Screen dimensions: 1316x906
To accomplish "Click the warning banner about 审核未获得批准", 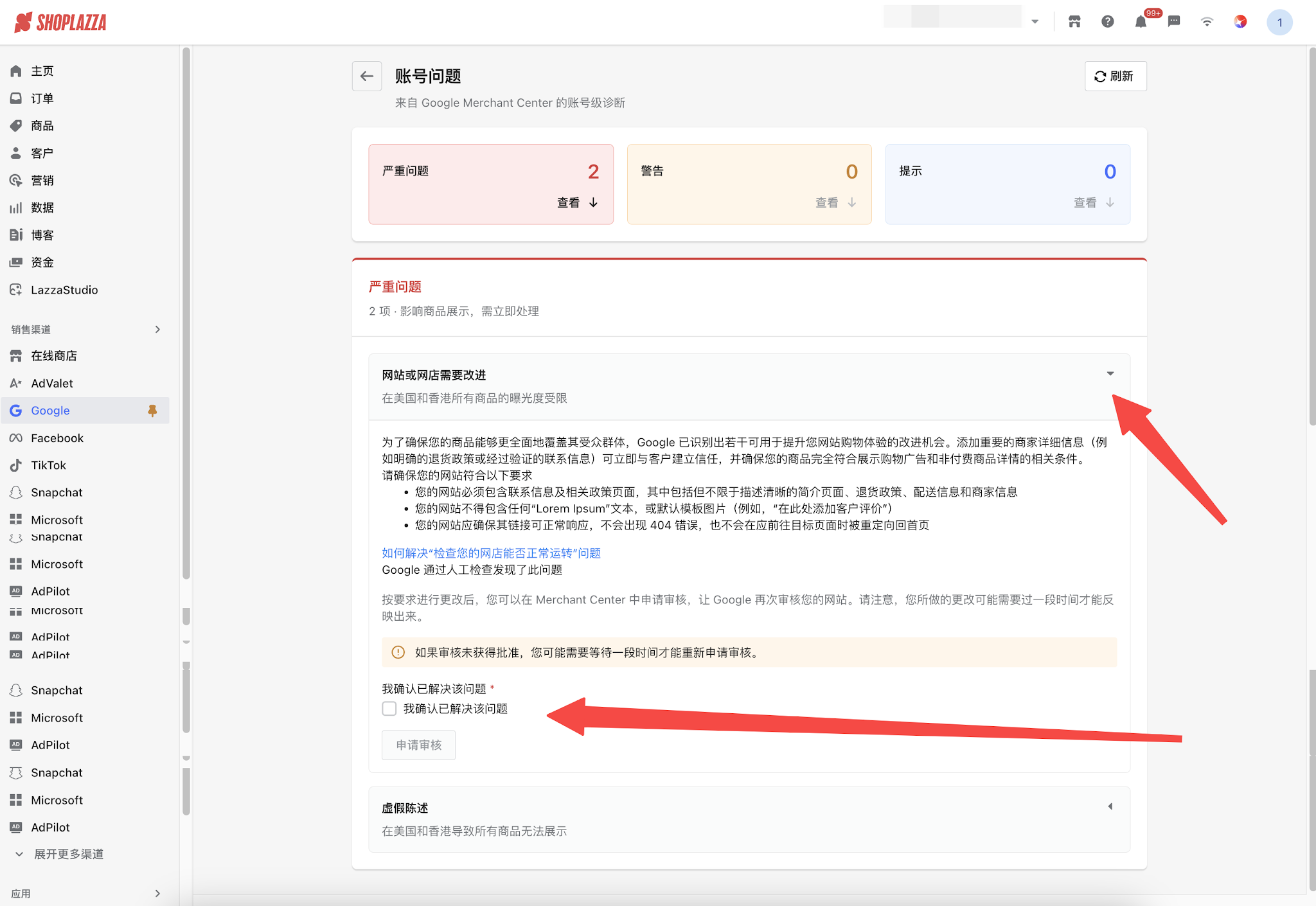I will pos(749,652).
